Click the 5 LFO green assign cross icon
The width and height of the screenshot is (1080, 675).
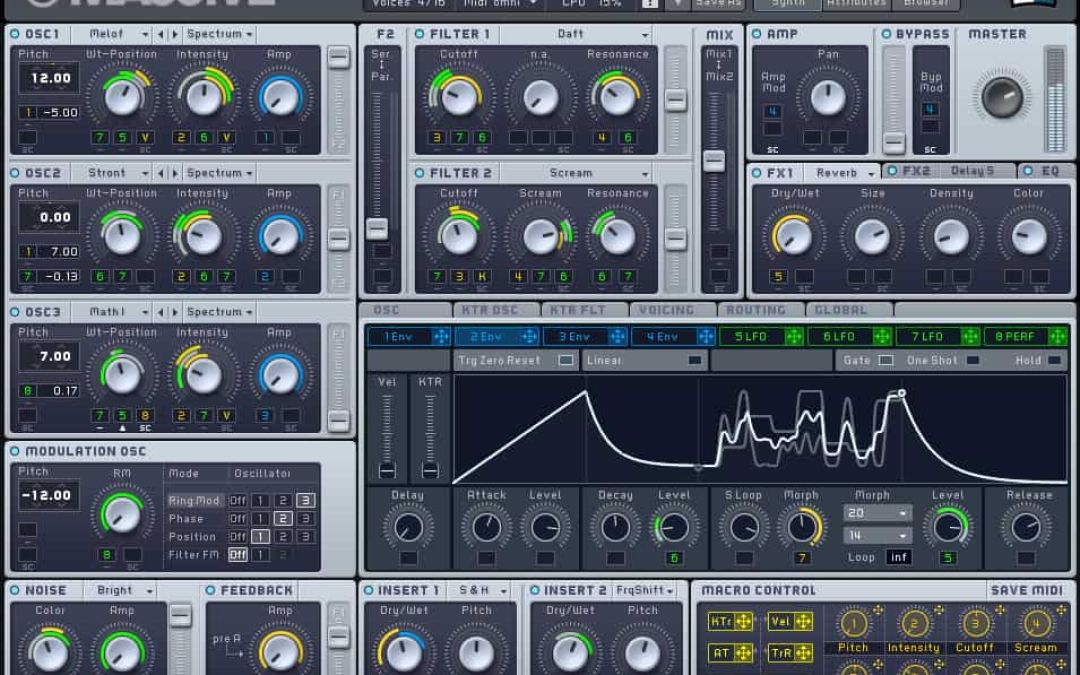[793, 337]
